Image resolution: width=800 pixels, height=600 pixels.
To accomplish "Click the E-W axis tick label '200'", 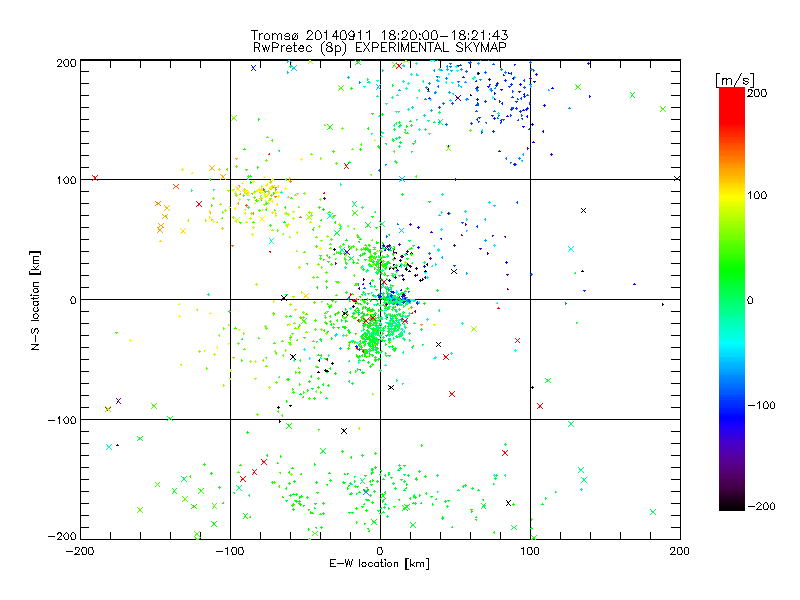I will pos(680,551).
